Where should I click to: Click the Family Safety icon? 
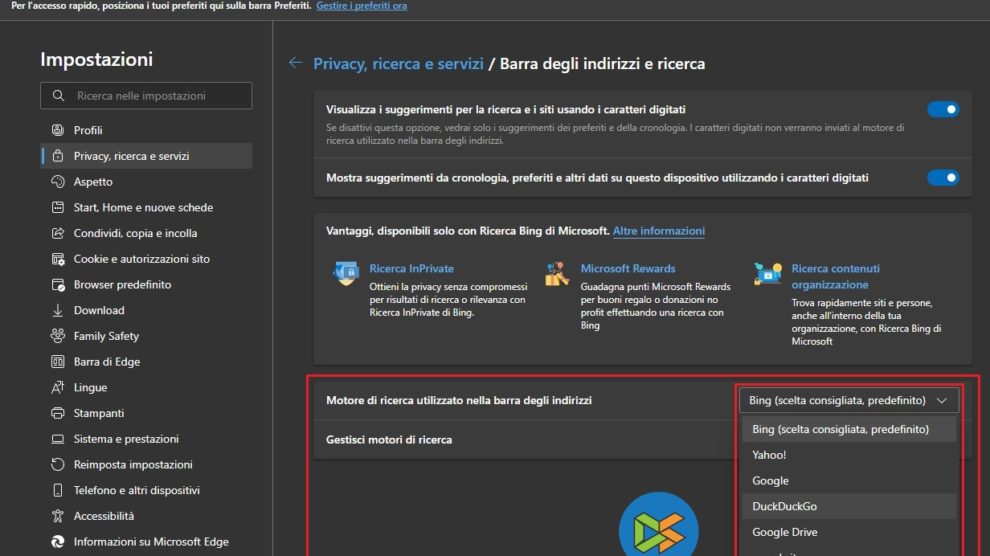click(x=57, y=336)
